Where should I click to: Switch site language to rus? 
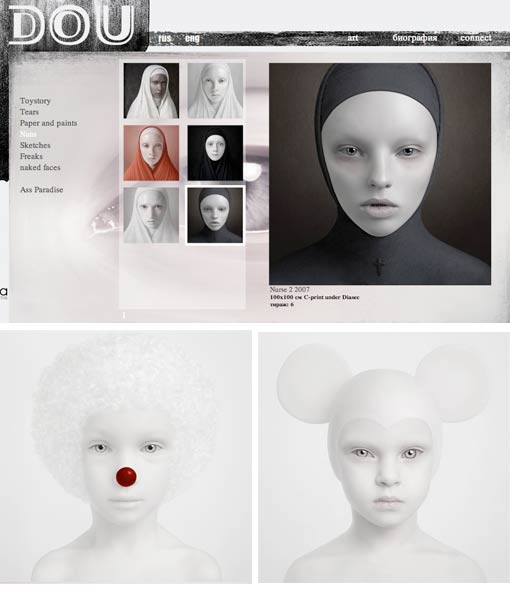click(x=165, y=38)
